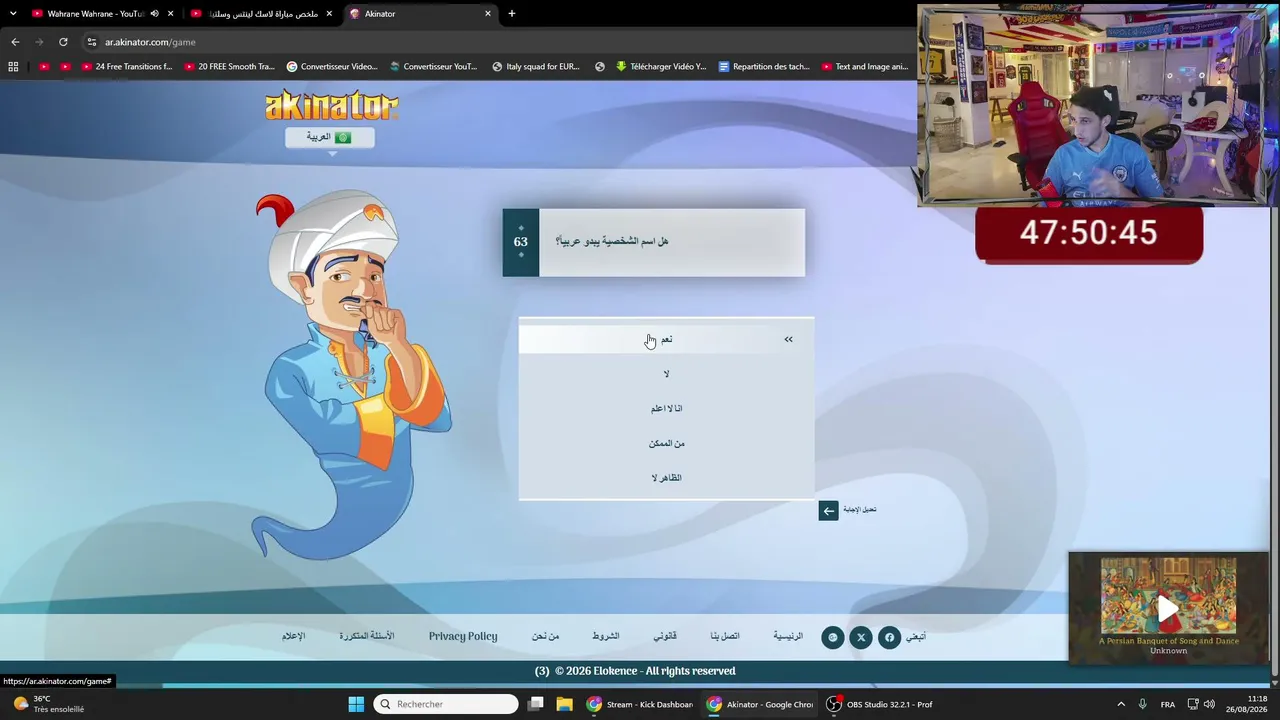The width and height of the screenshot is (1280, 720).
Task: Open the Facebook social icon in footer
Action: pos(889,637)
